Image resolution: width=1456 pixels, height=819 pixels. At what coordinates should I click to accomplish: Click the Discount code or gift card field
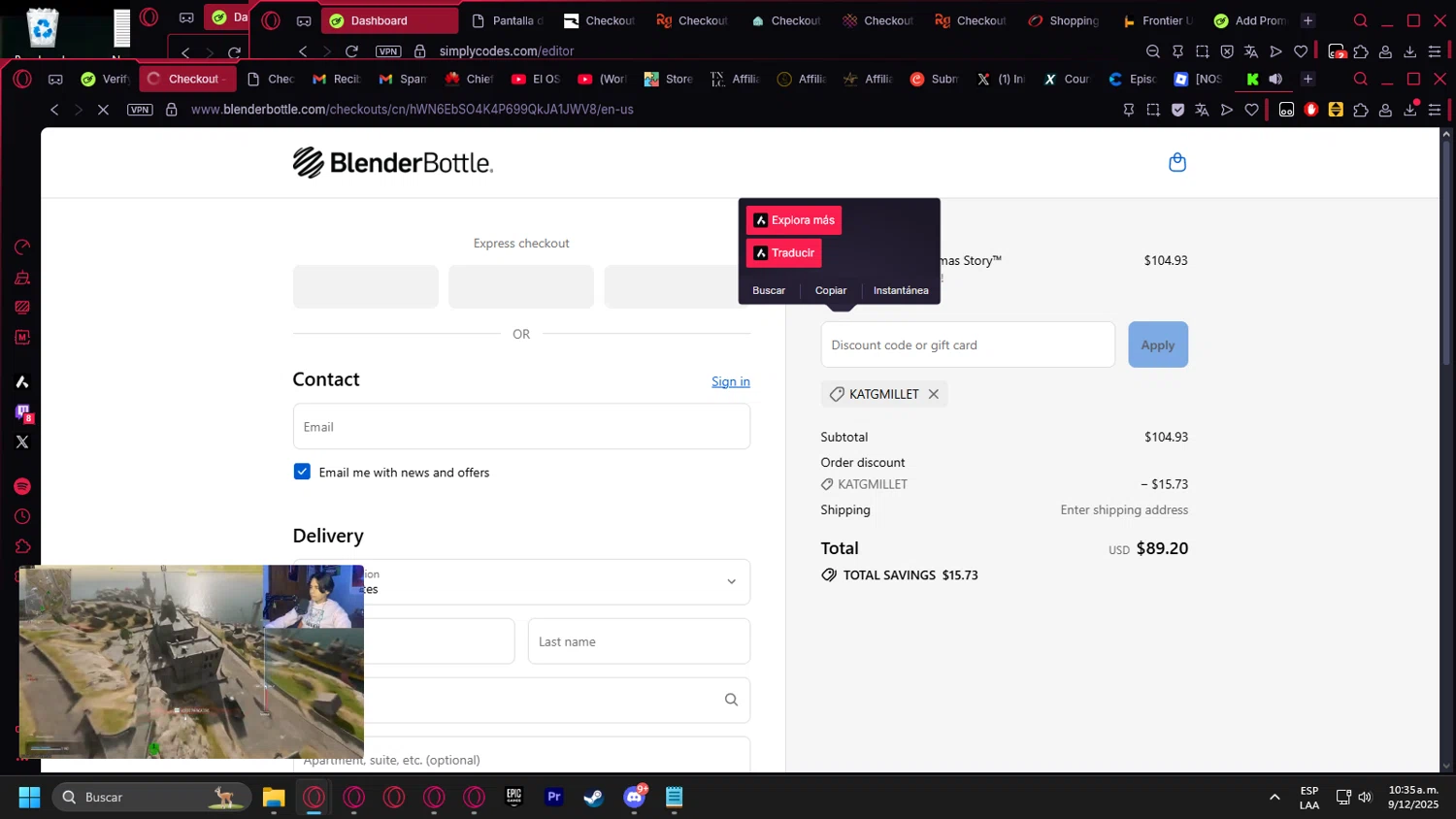coord(968,344)
